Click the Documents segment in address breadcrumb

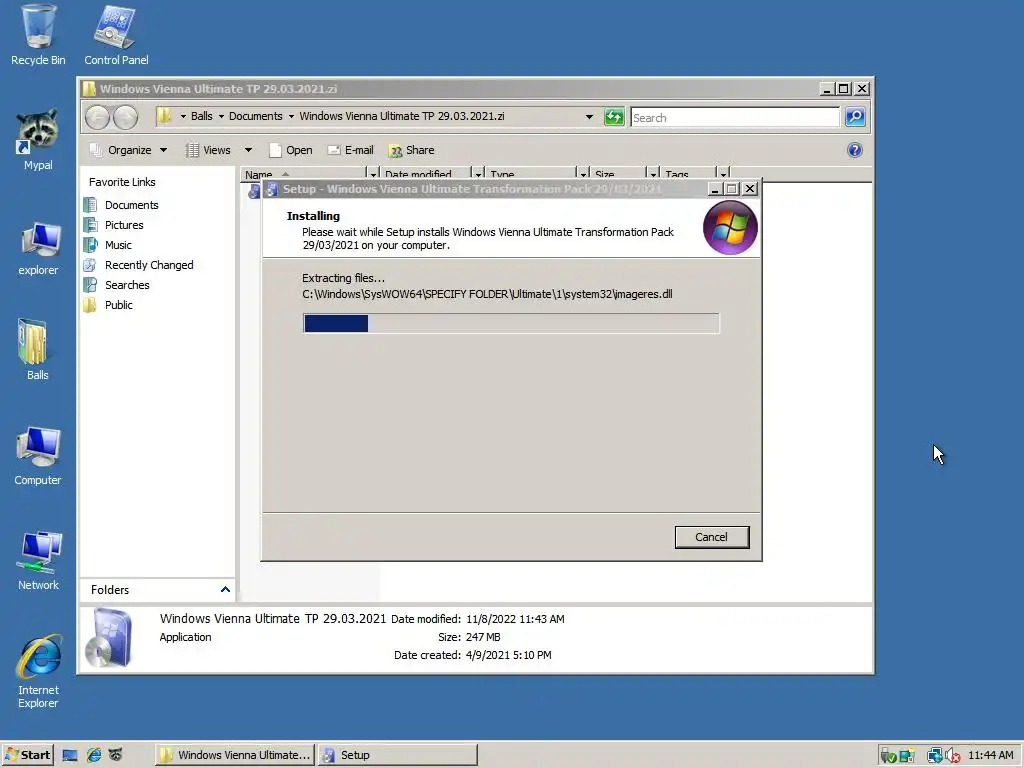255,116
